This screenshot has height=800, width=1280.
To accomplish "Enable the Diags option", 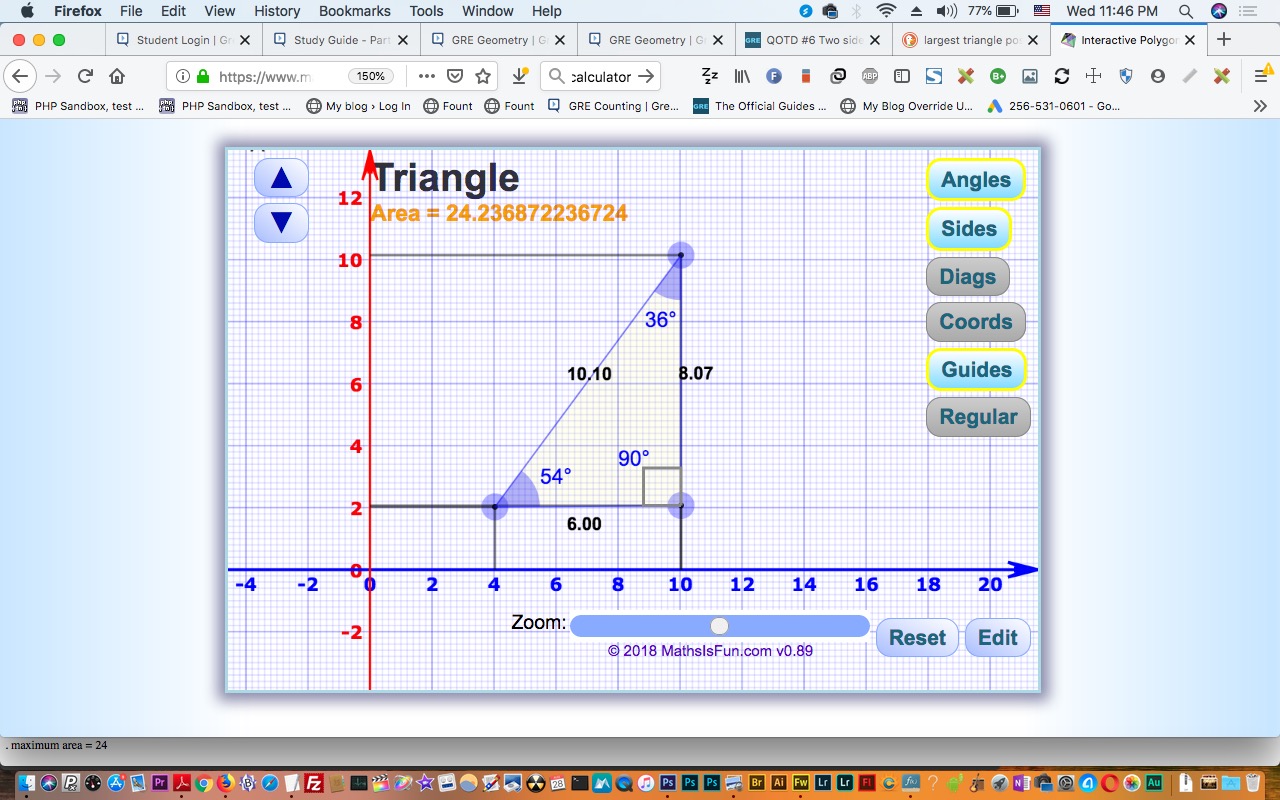I will tap(967, 277).
